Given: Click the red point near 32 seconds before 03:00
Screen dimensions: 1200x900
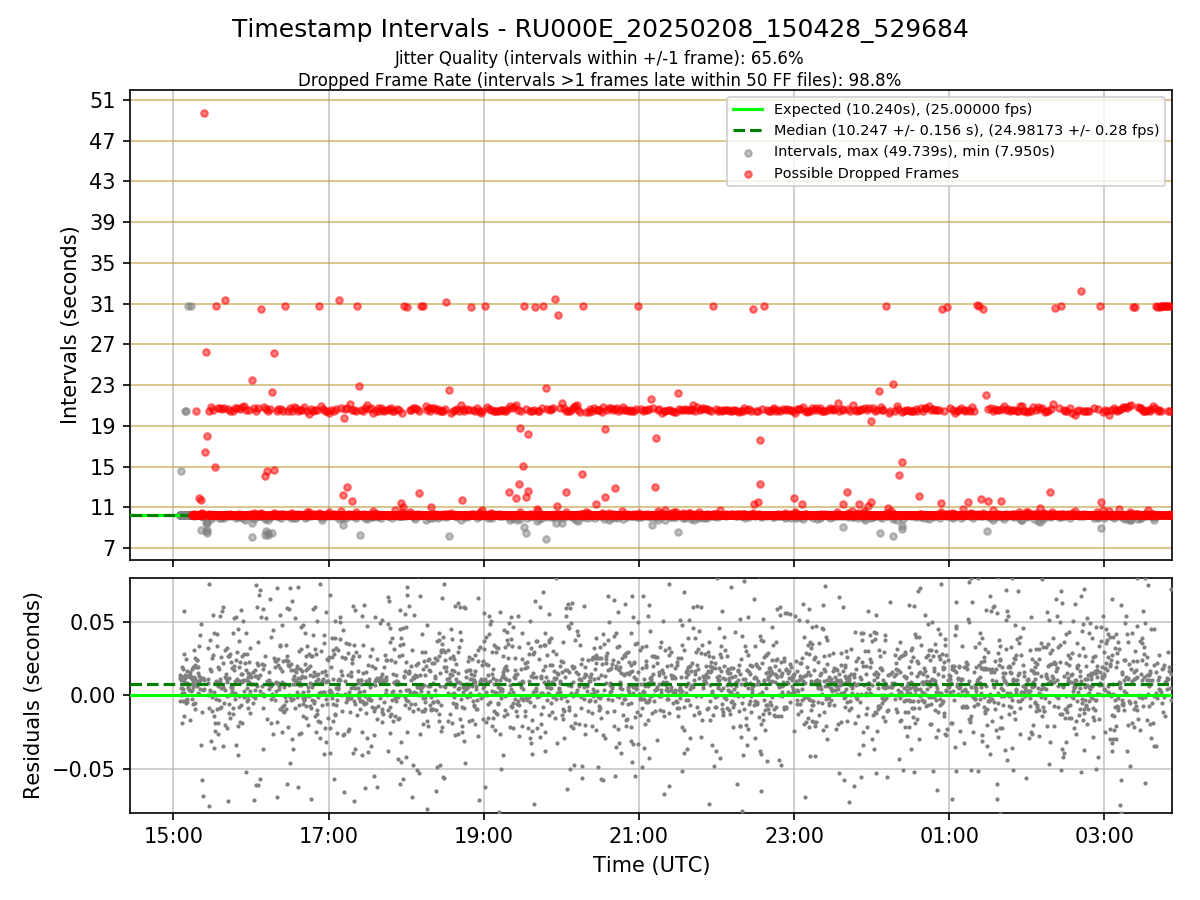Looking at the screenshot, I should click(x=1081, y=291).
